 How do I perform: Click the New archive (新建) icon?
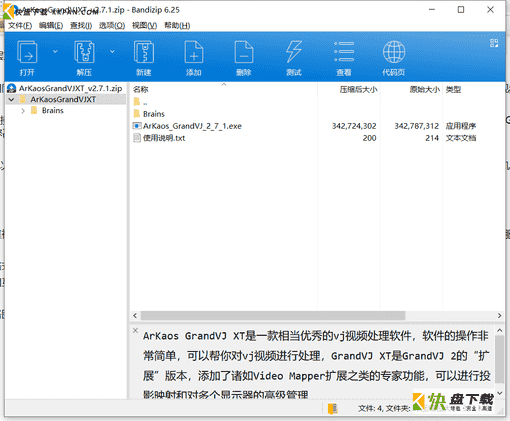click(x=144, y=52)
